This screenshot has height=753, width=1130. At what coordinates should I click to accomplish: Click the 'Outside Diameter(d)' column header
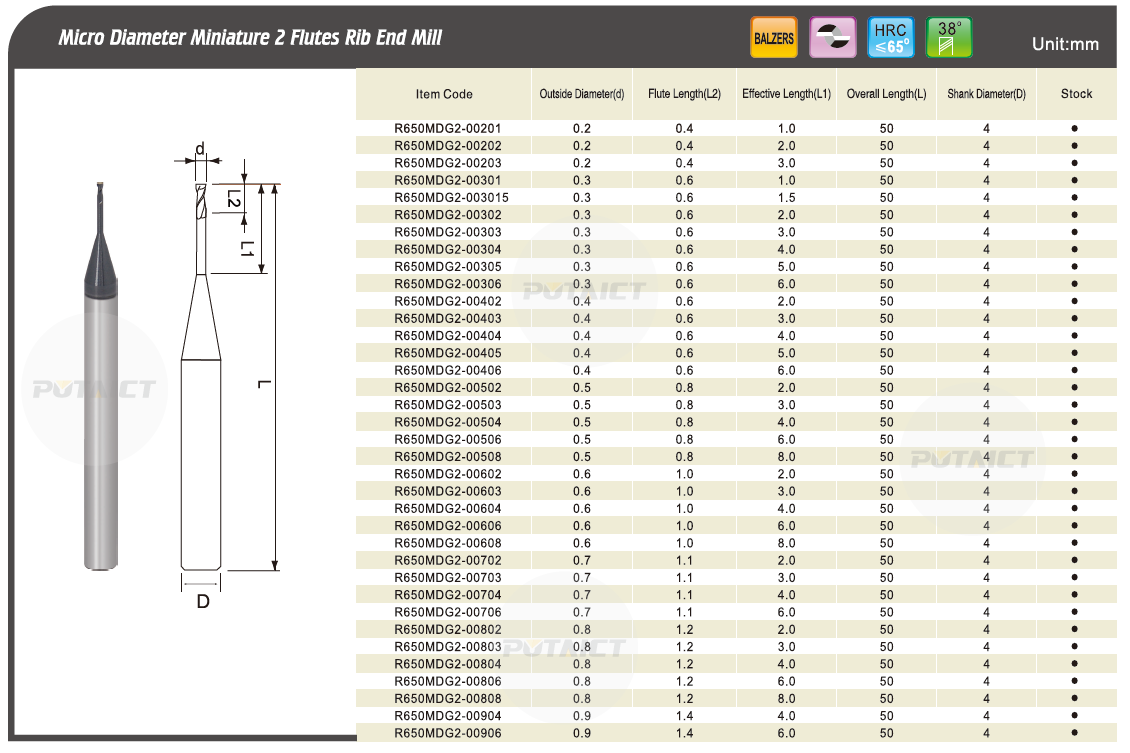(x=582, y=94)
